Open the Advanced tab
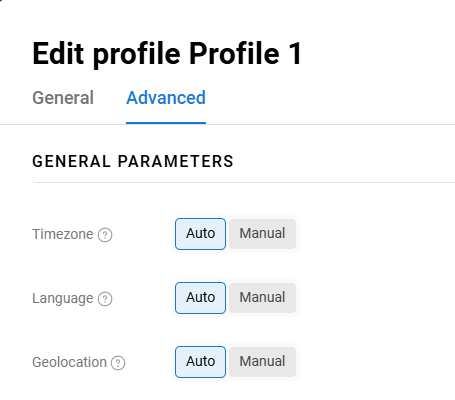This screenshot has height=400, width=455. point(166,98)
